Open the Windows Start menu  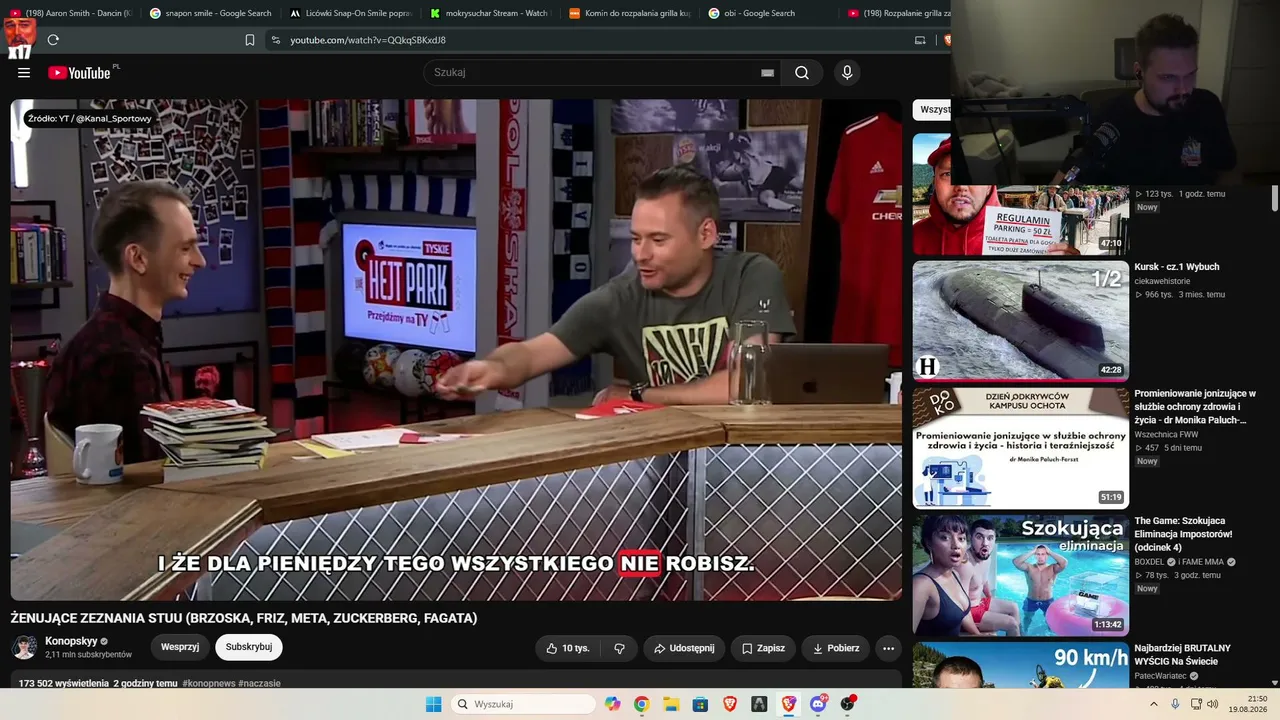[x=433, y=704]
